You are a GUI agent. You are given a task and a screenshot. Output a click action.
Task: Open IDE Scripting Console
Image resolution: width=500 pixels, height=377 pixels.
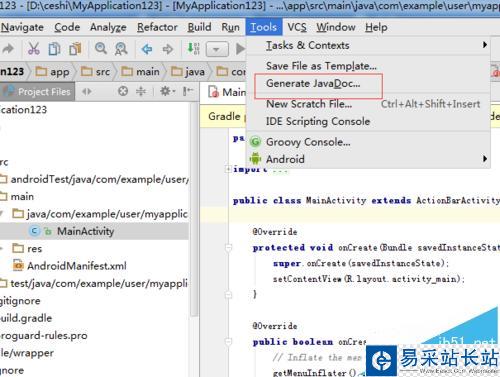coord(368,121)
